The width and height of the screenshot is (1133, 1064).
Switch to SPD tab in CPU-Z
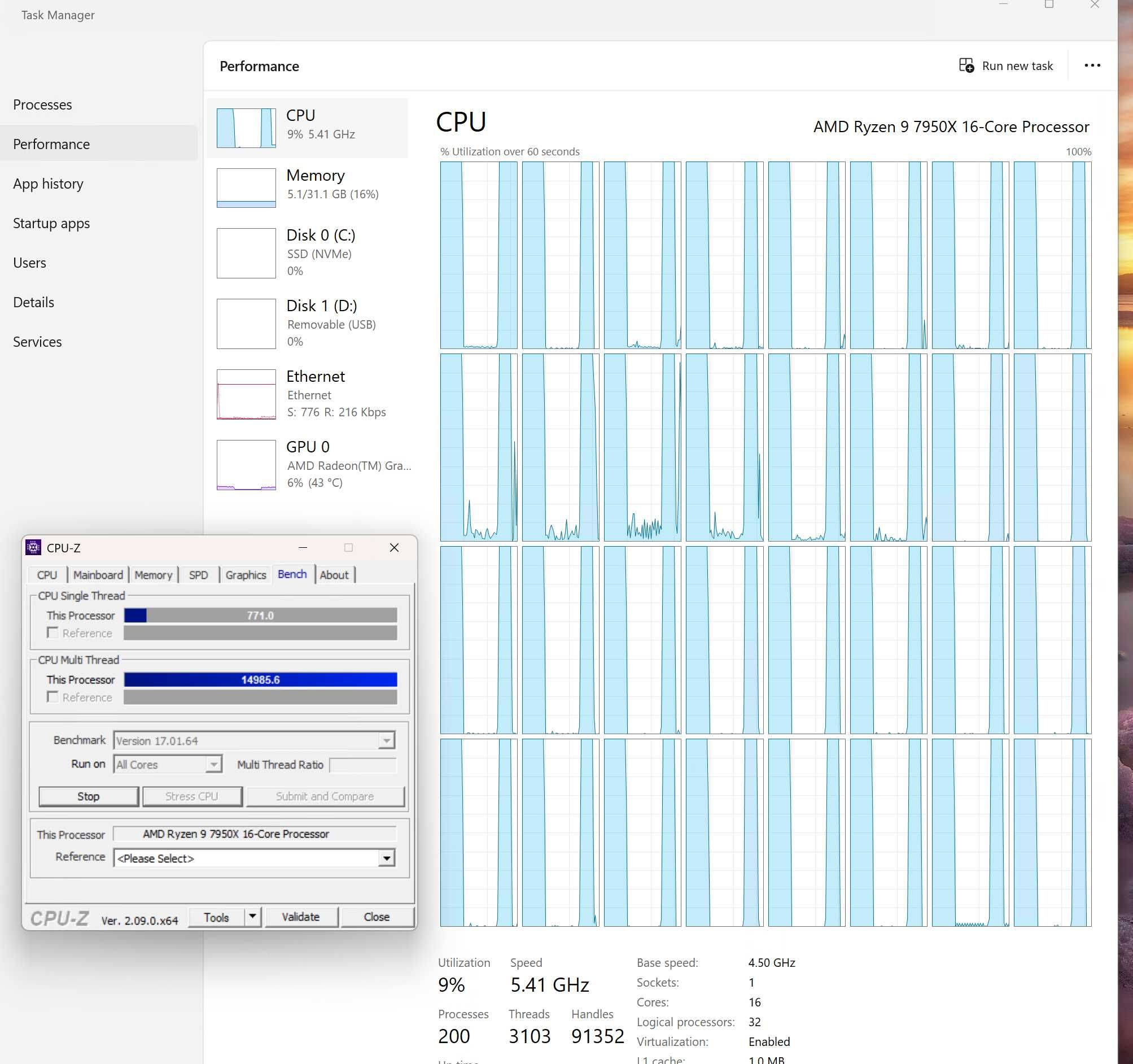198,575
